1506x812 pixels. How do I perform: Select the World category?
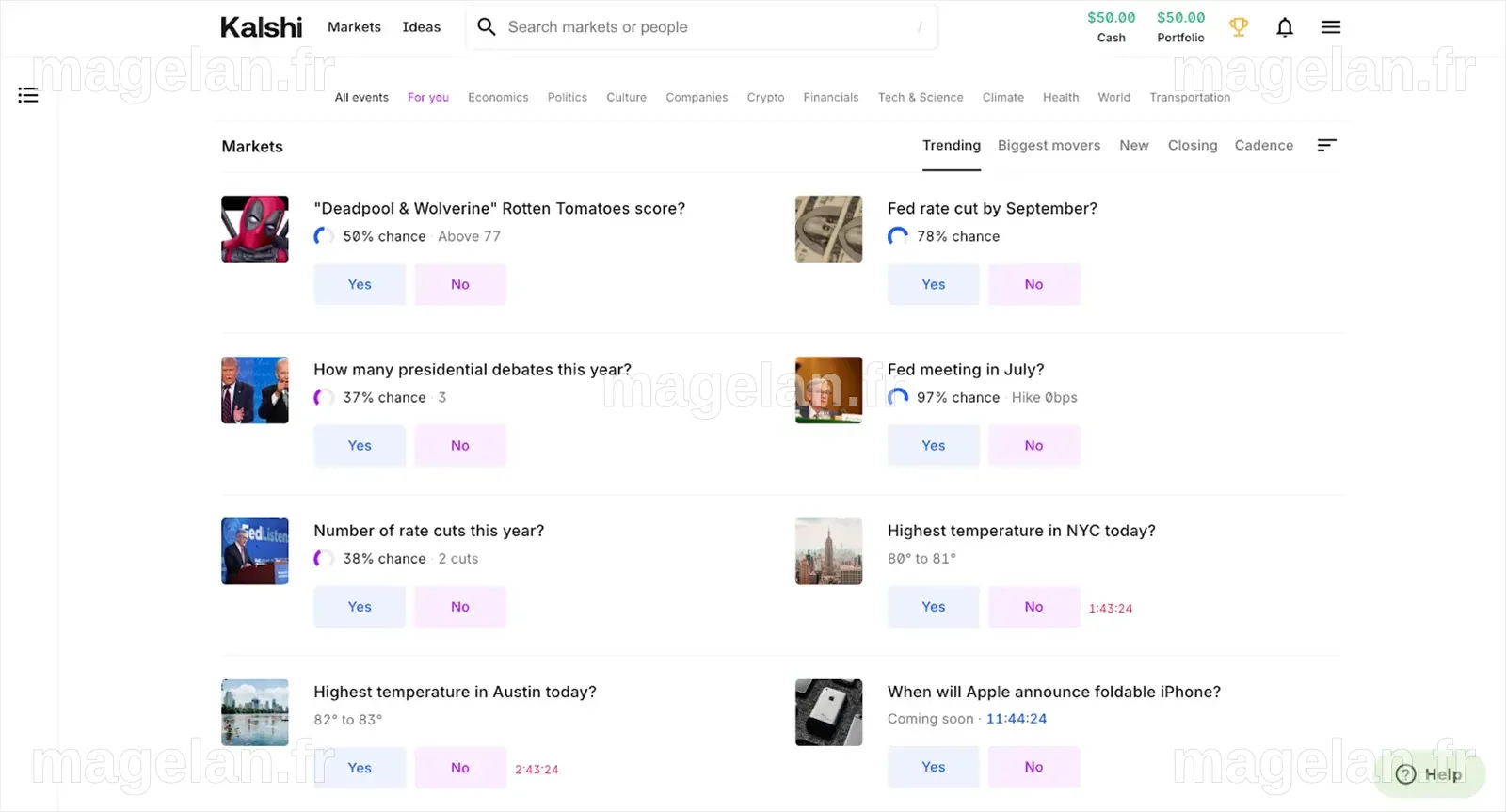[1114, 97]
